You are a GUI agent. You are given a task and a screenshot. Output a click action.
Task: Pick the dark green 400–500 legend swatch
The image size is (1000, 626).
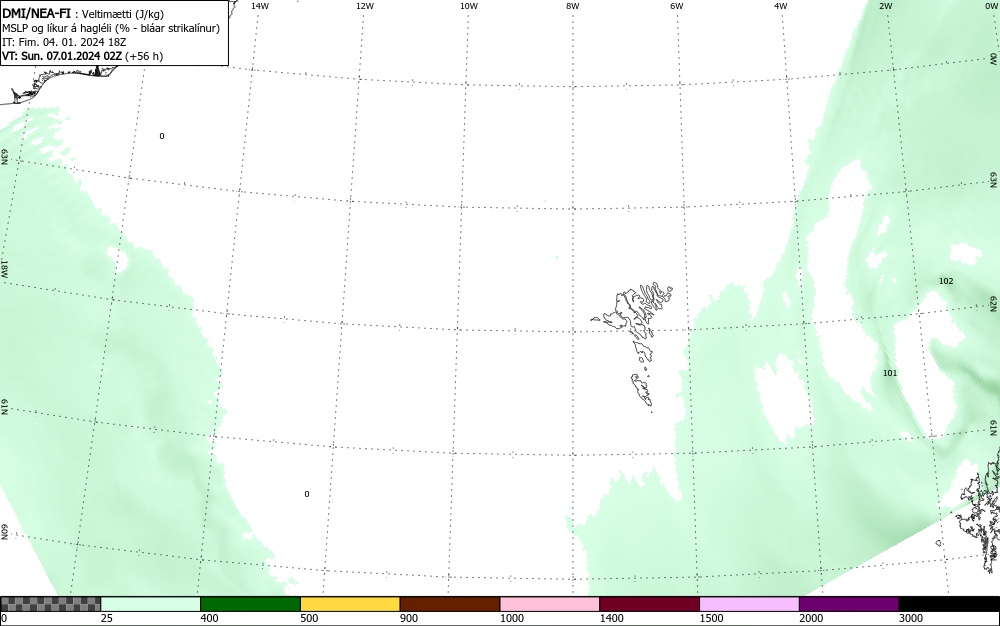[250, 604]
